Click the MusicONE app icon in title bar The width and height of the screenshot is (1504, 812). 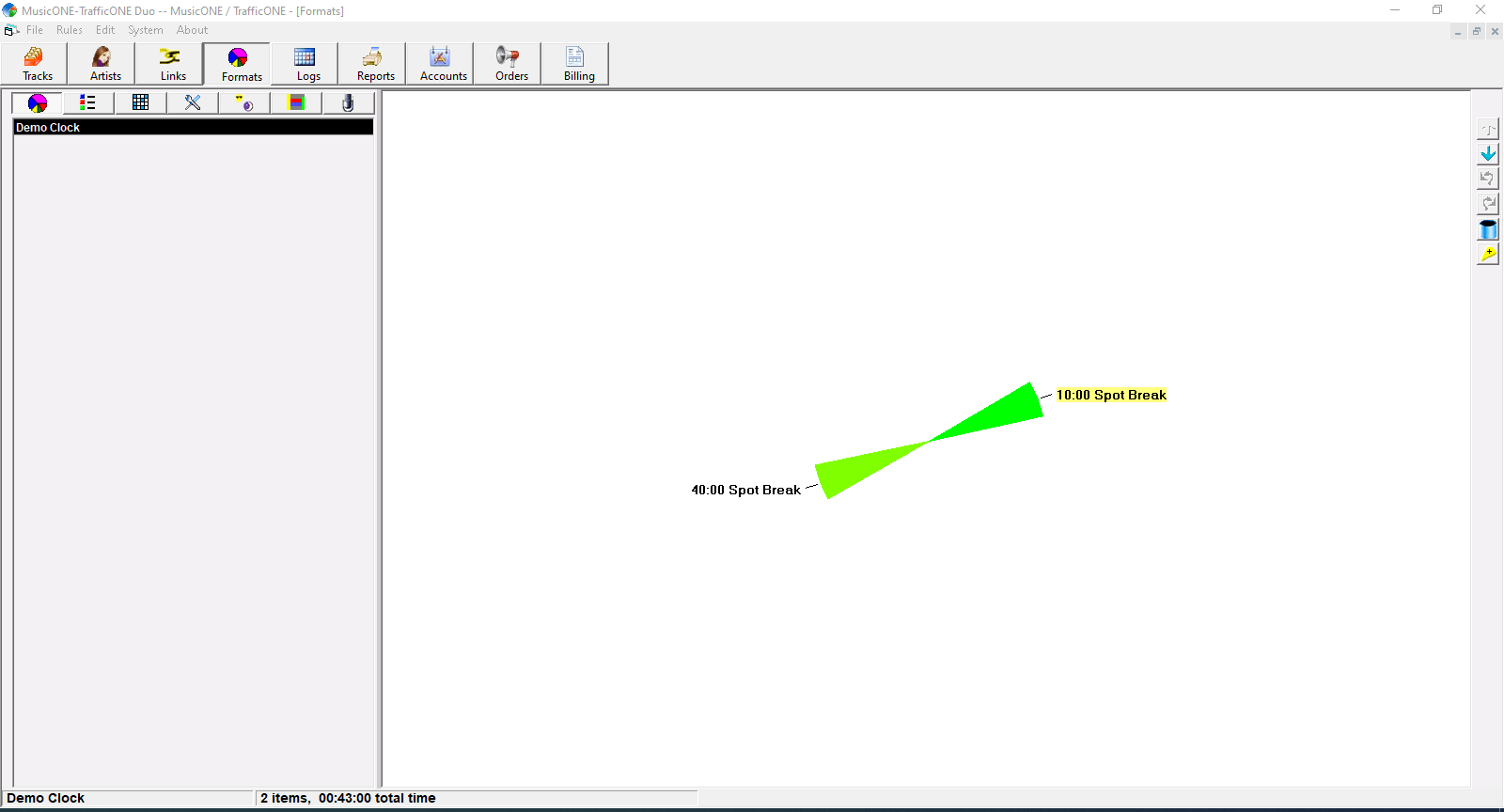click(x=9, y=10)
